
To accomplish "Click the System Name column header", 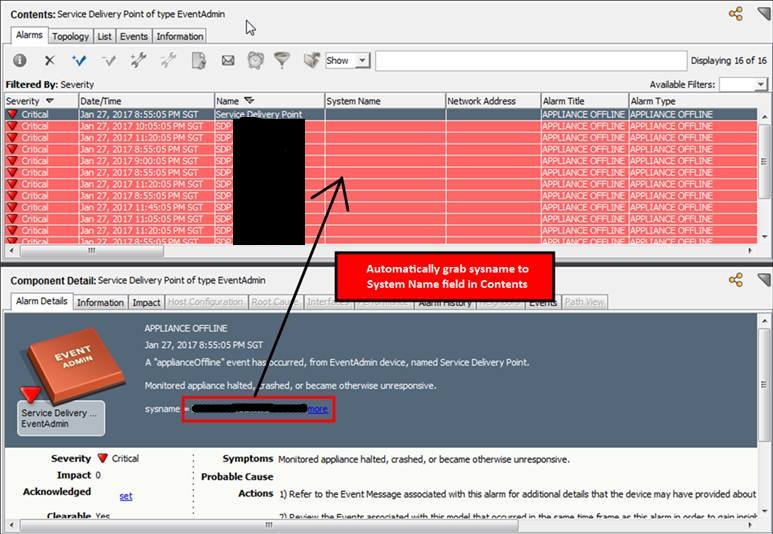I will pyautogui.click(x=385, y=101).
